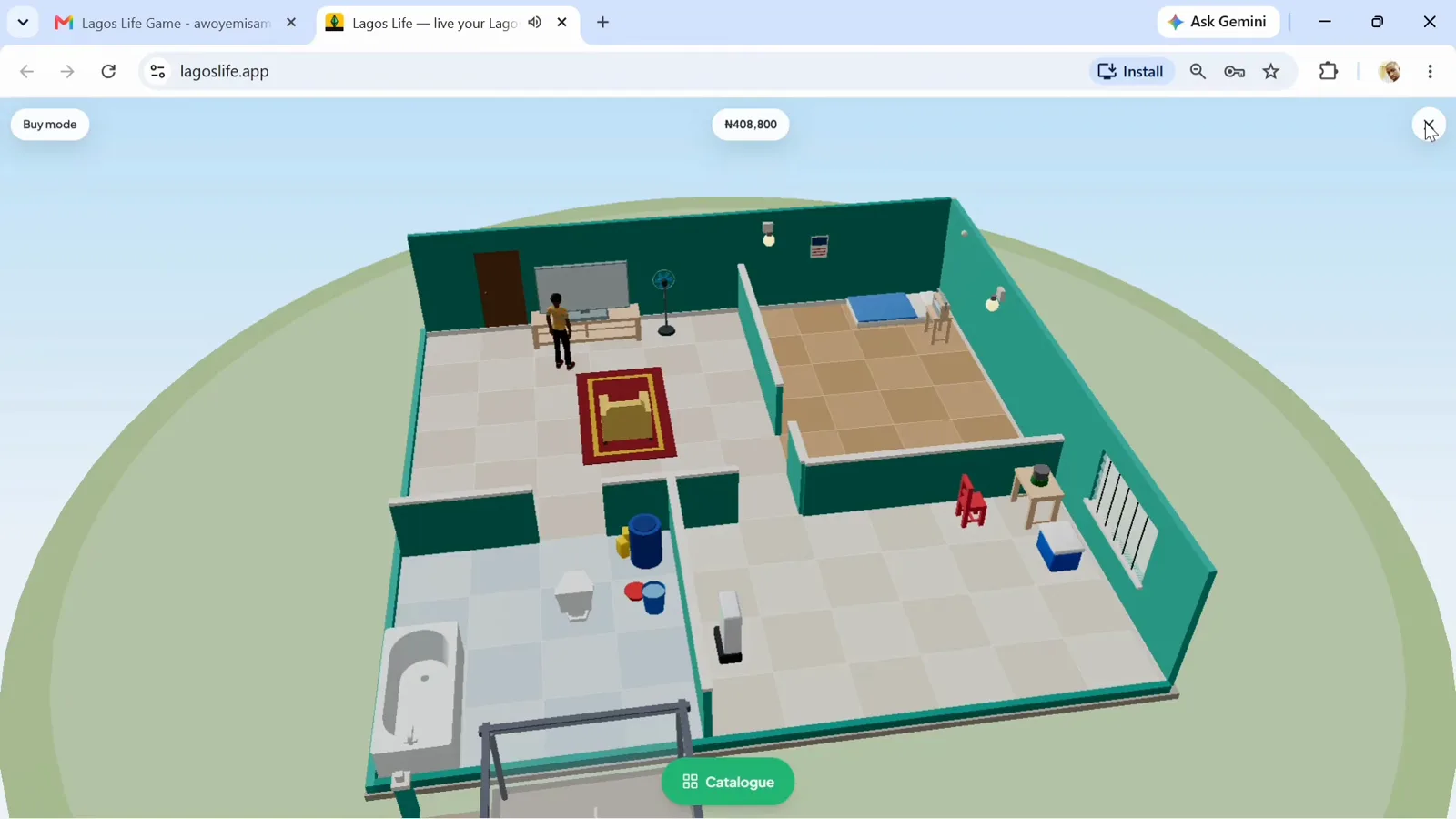Close the Lagos Life tab
Screen dimensions: 1456x819
562,23
